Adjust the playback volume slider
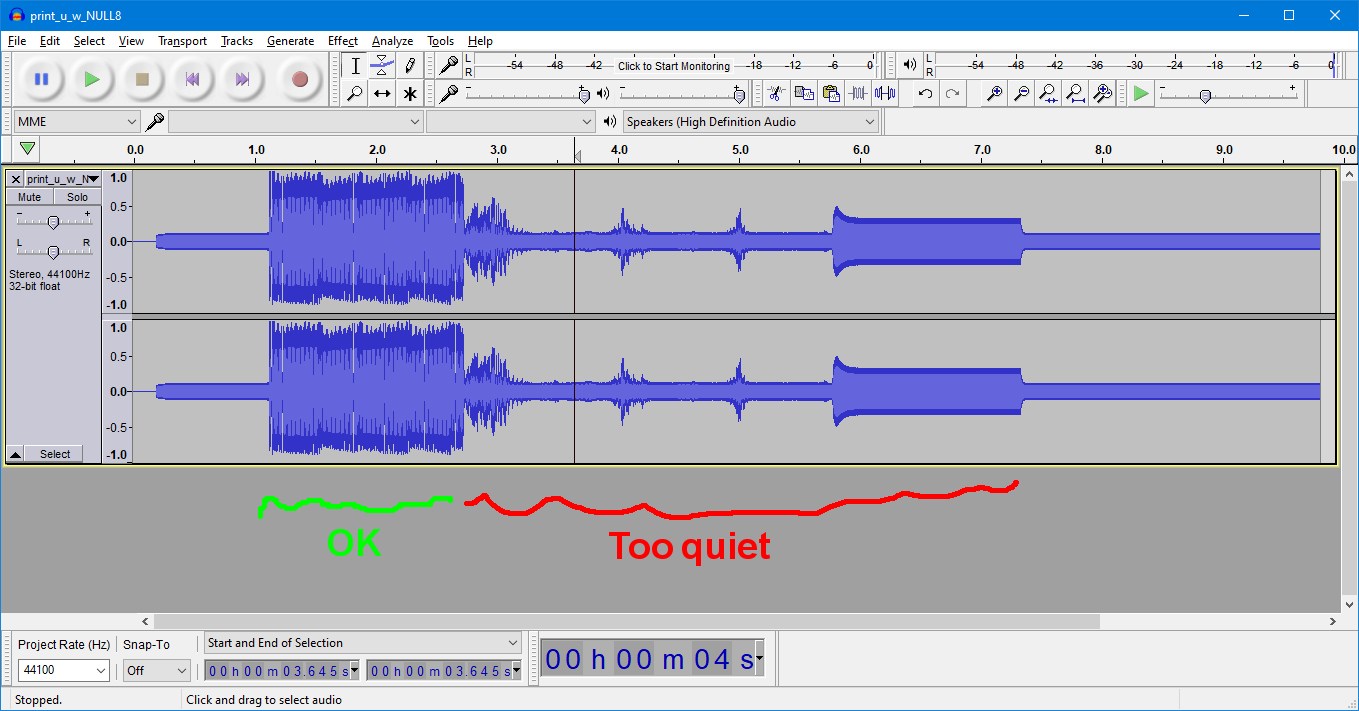 (x=683, y=94)
